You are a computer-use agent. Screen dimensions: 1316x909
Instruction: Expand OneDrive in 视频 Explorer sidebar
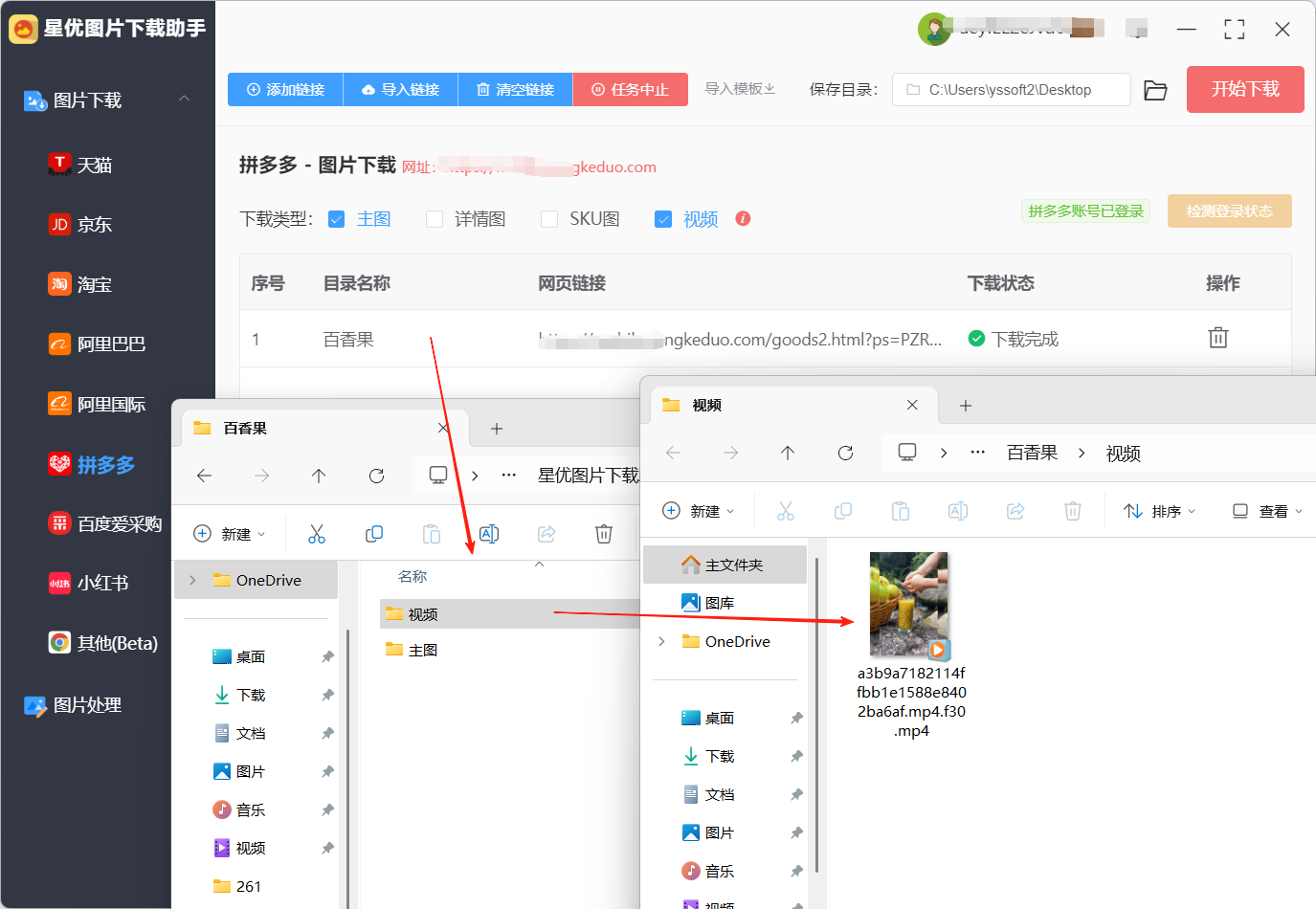(x=661, y=641)
